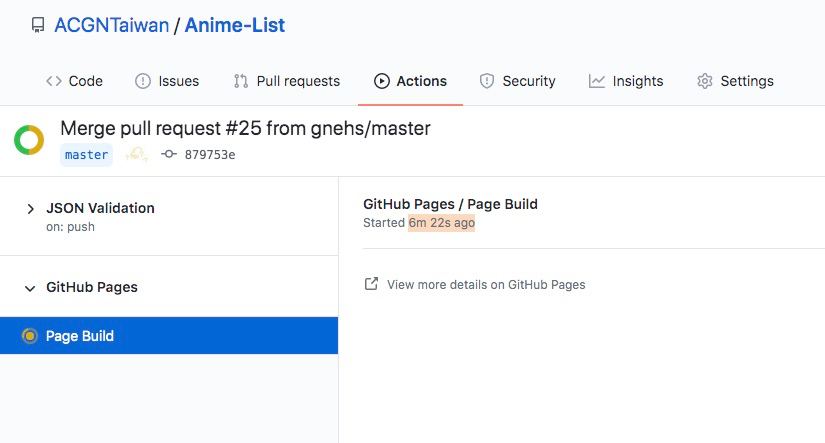Open the Pull requests tab

click(x=287, y=81)
